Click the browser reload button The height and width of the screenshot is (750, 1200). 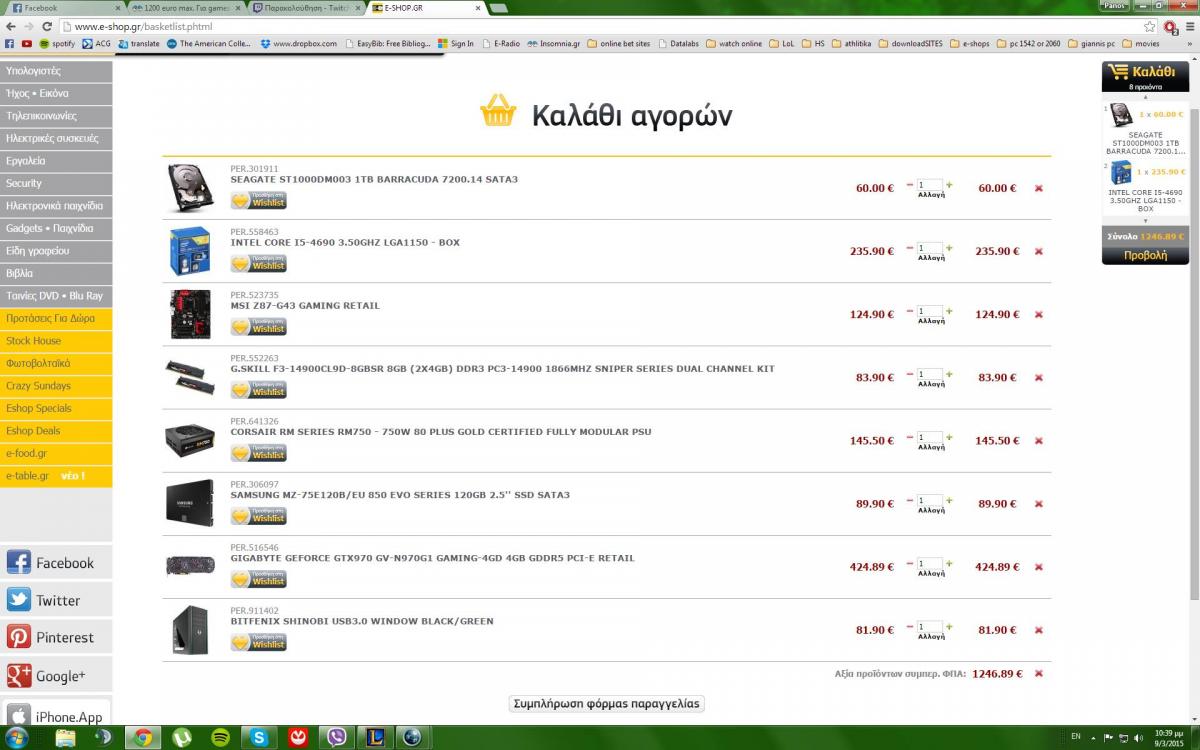tap(48, 26)
